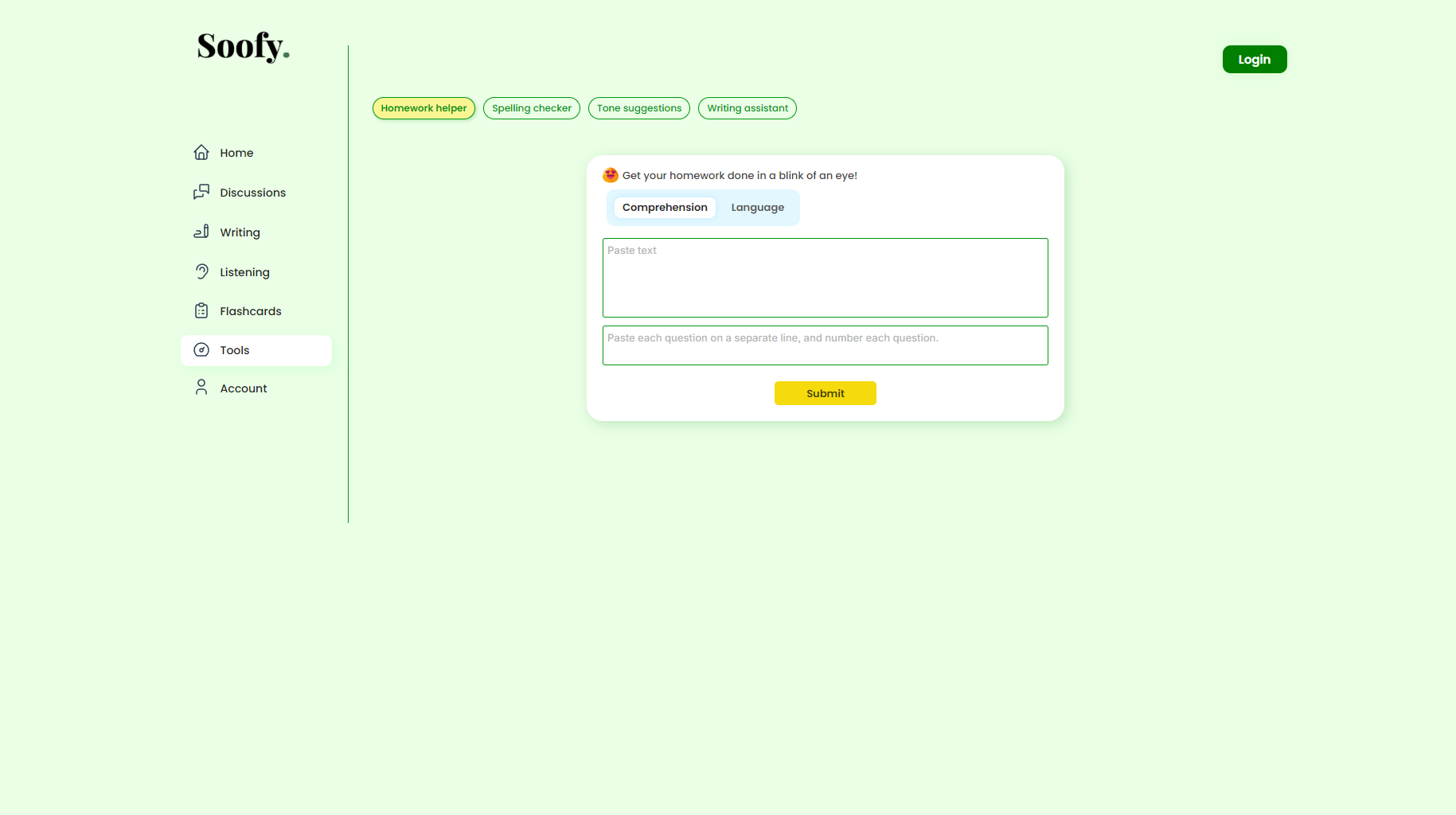Click the questions input field
Viewport: 1456px width, 815px height.
click(825, 345)
